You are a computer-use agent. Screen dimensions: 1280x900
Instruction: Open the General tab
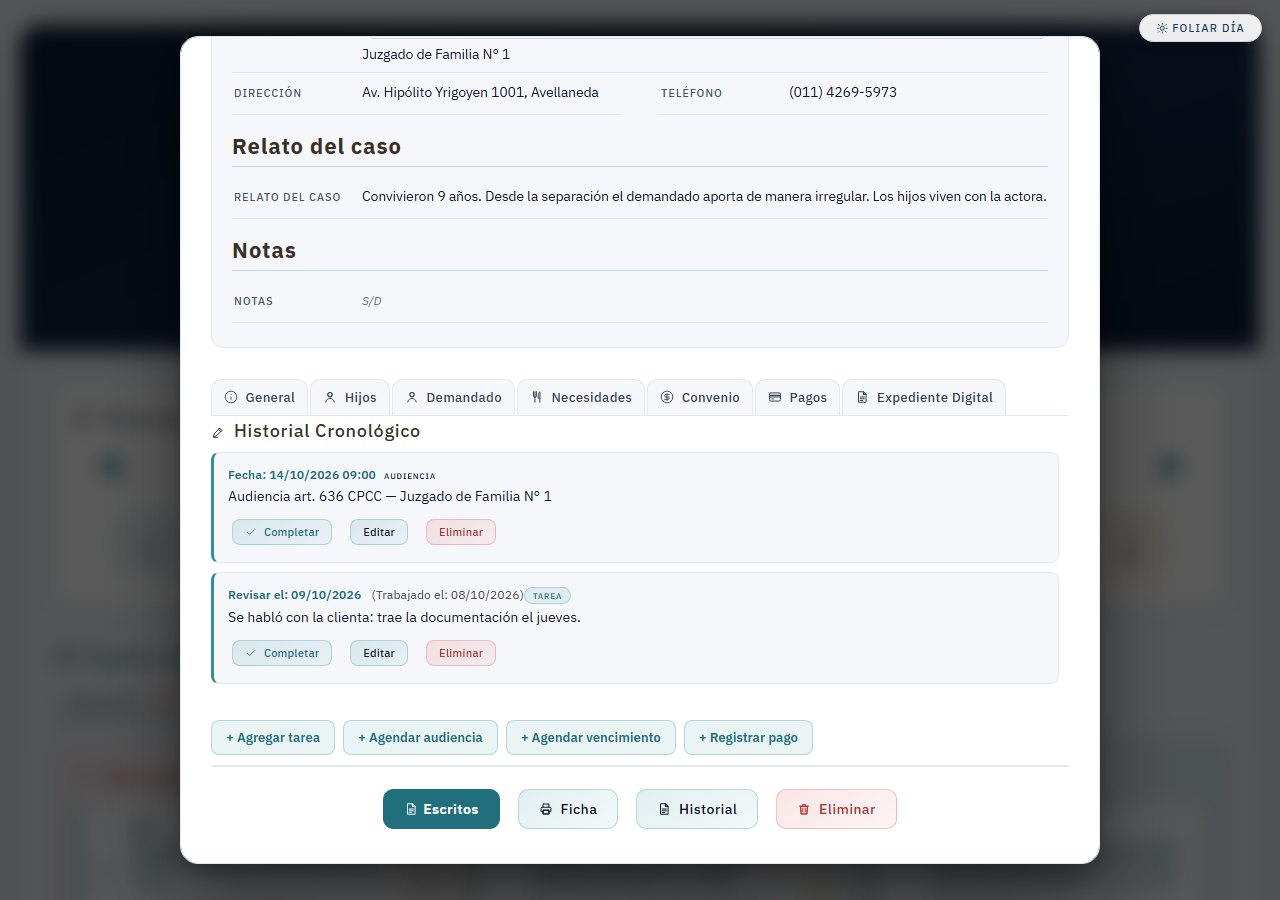coord(260,397)
